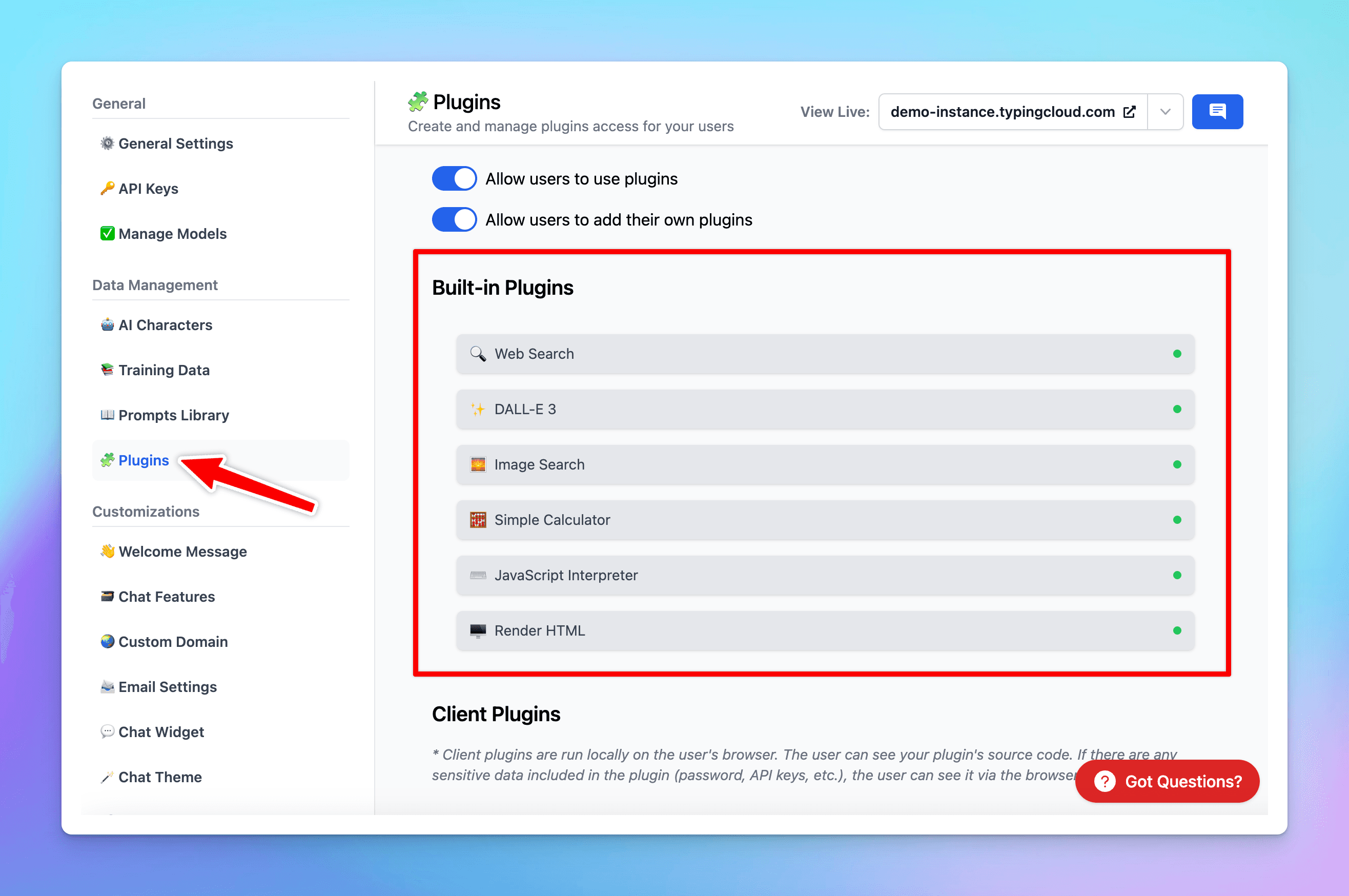Toggle 'Allow users to add their own plugins'
The height and width of the screenshot is (896, 1349).
[x=454, y=219]
